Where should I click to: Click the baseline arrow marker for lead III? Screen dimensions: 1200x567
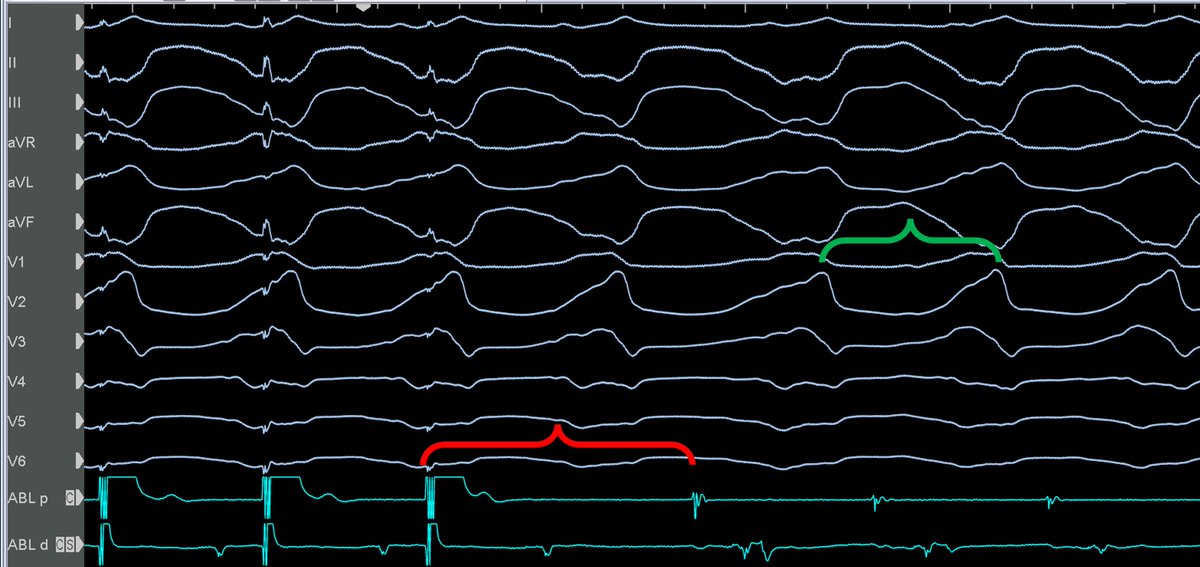[79, 101]
